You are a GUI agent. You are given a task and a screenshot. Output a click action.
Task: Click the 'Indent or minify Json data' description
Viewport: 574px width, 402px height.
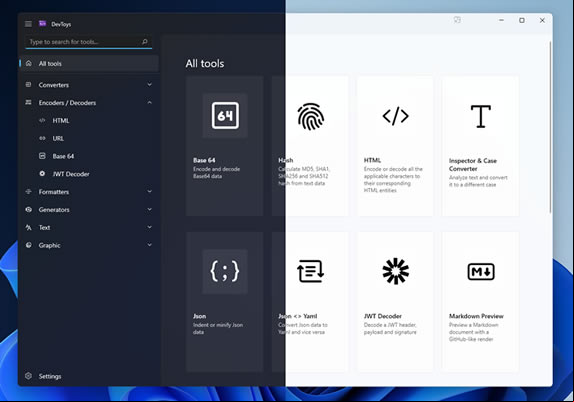[x=218, y=328]
